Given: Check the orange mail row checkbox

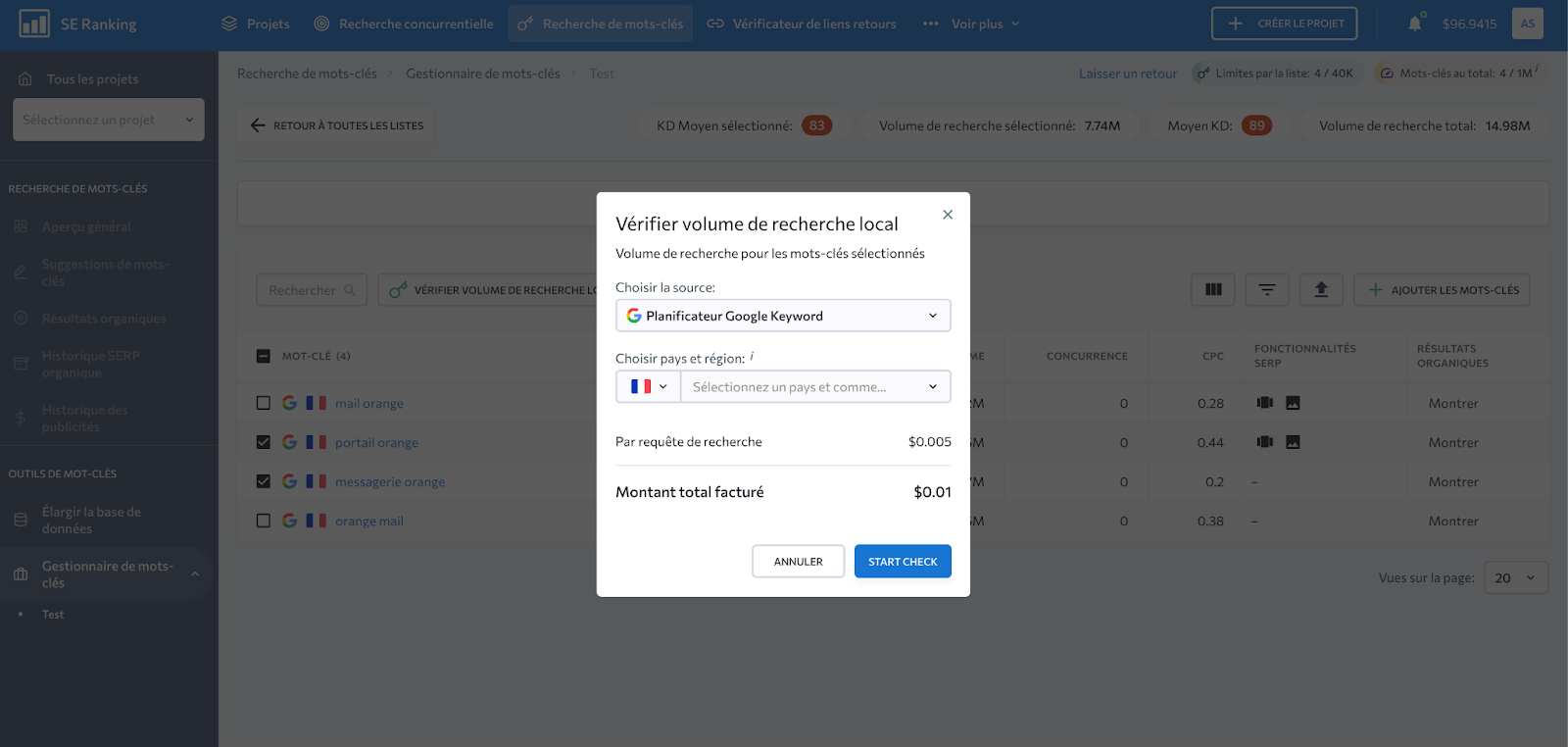Looking at the screenshot, I should pos(263,521).
